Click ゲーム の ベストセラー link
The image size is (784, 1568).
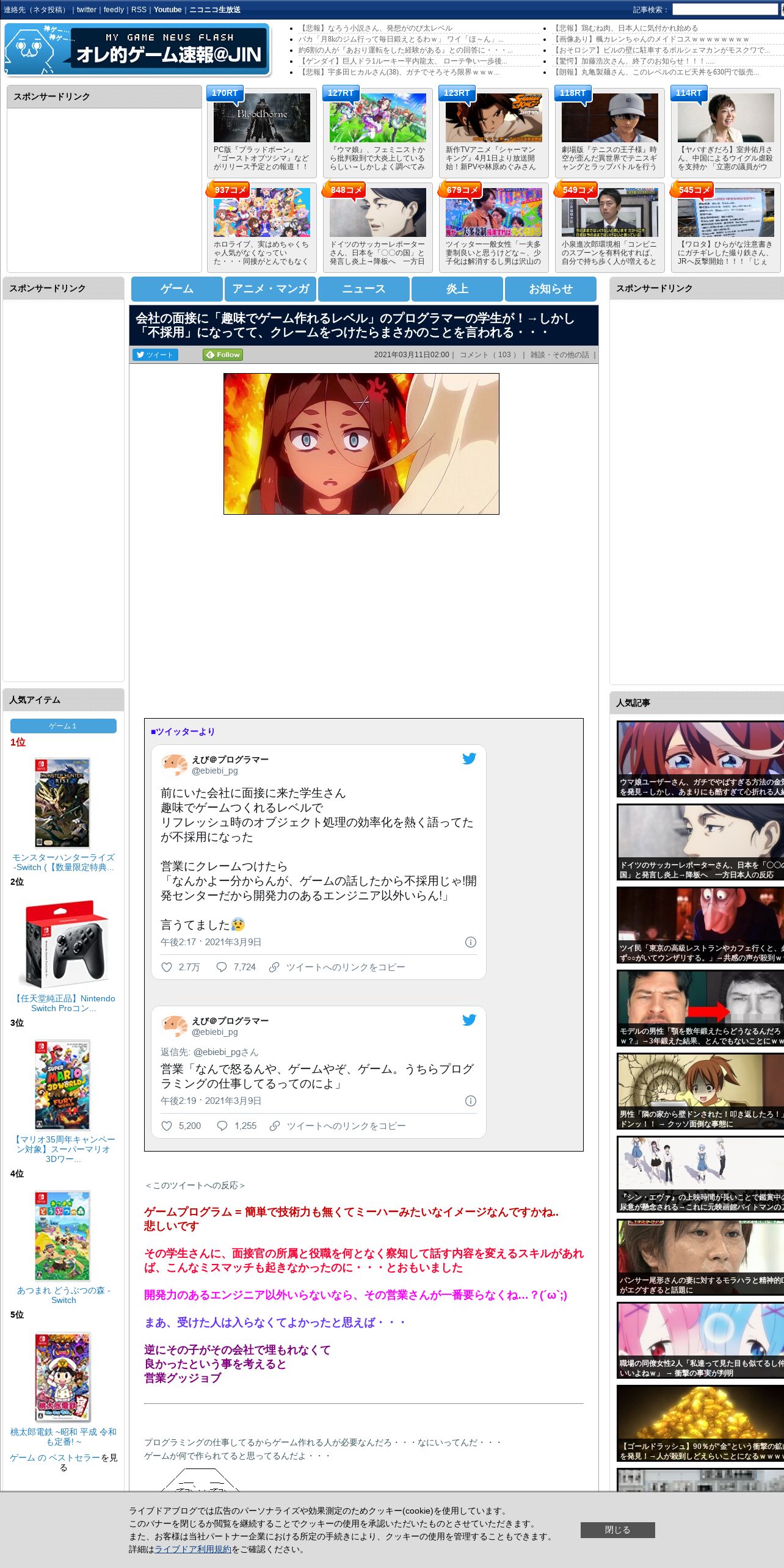click(54, 1457)
